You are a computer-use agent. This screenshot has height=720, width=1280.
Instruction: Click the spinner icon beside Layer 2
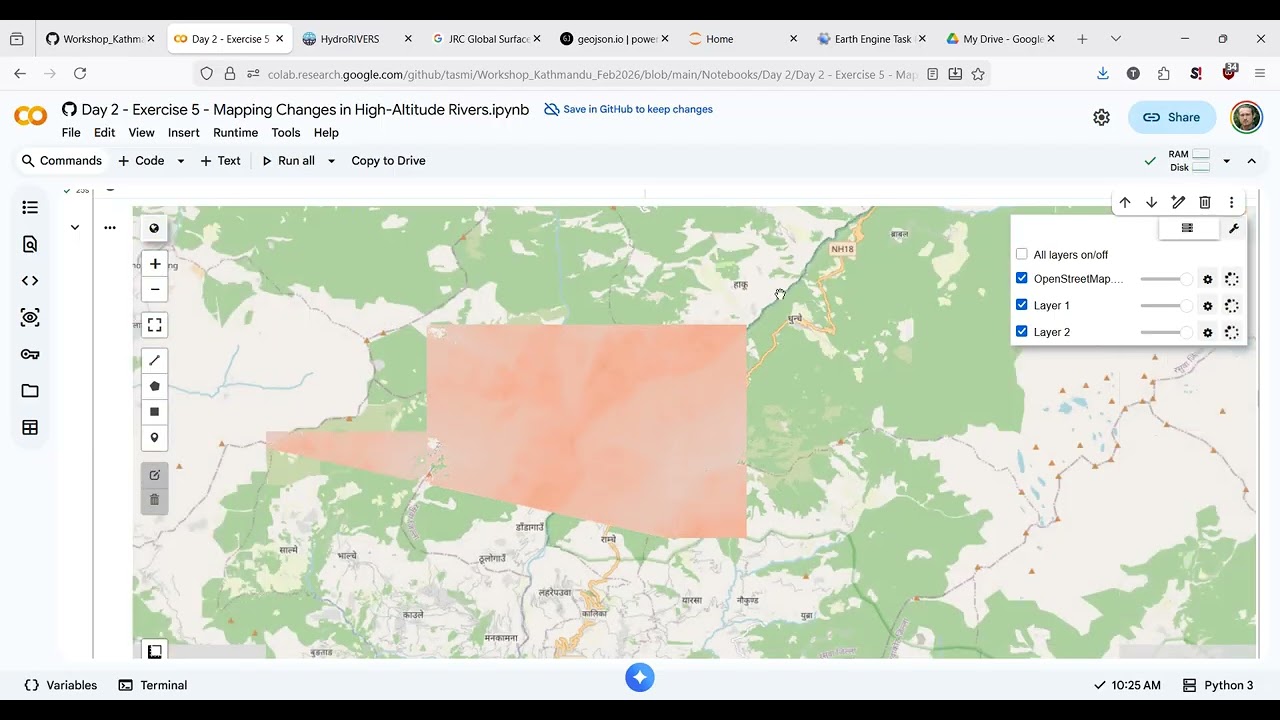coord(1231,333)
